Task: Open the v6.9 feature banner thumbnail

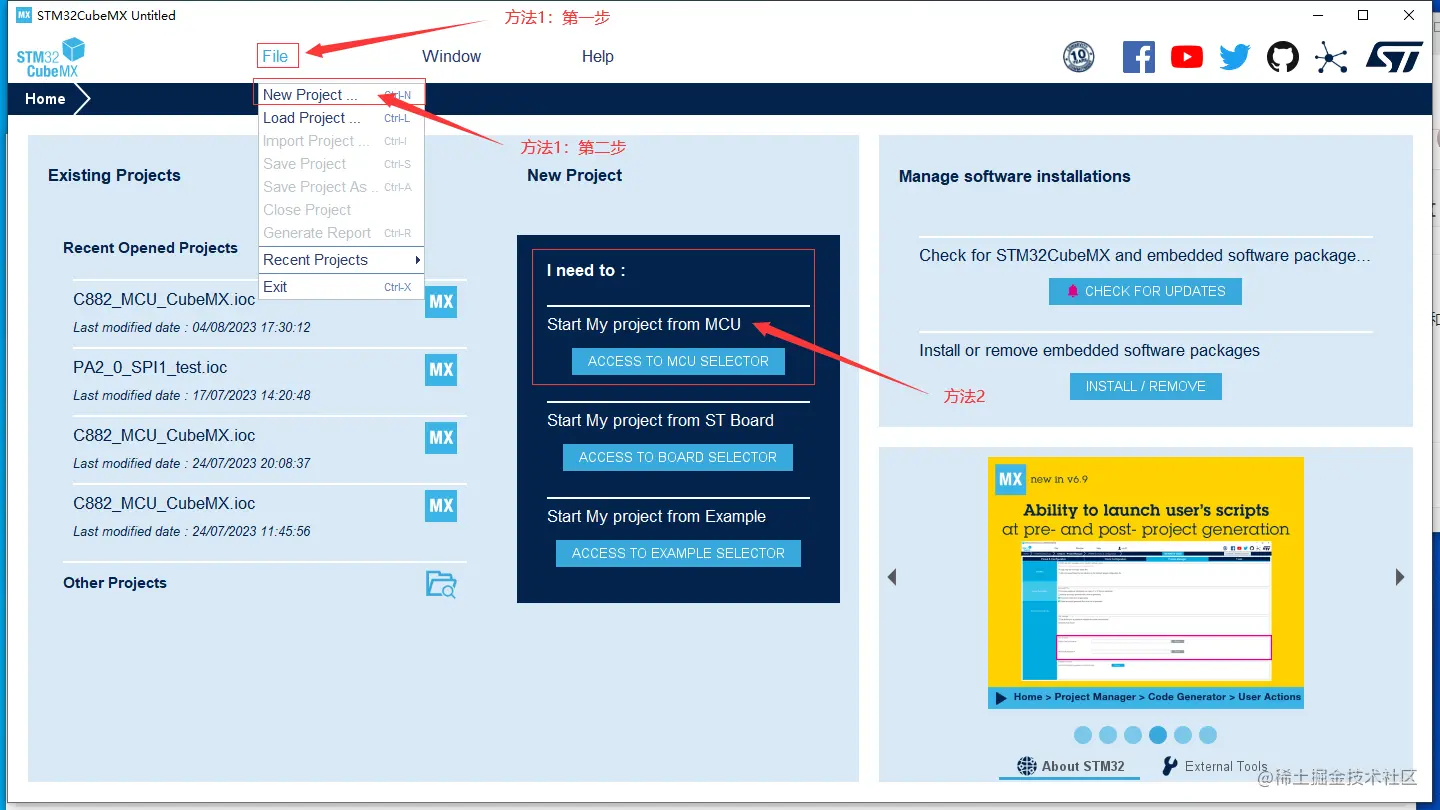Action: (1146, 583)
